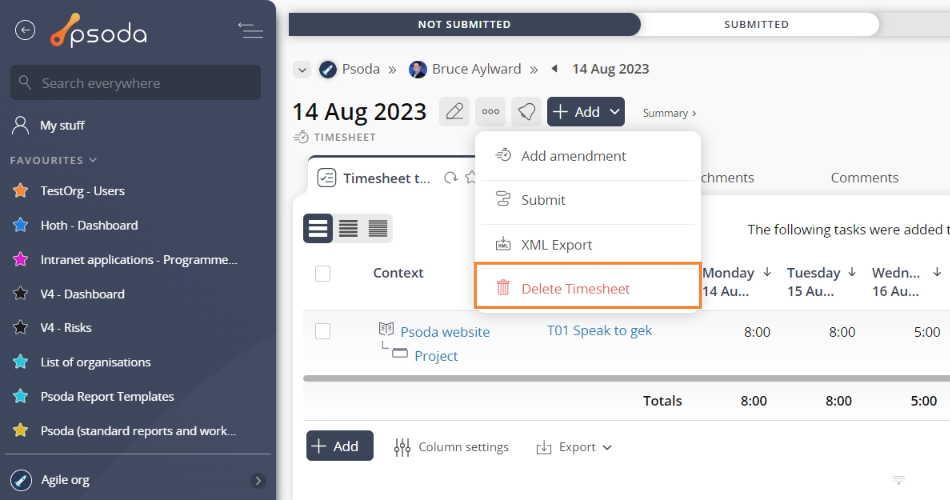This screenshot has width=950, height=500.
Task: Open the three-dots more actions button
Action: 490,112
